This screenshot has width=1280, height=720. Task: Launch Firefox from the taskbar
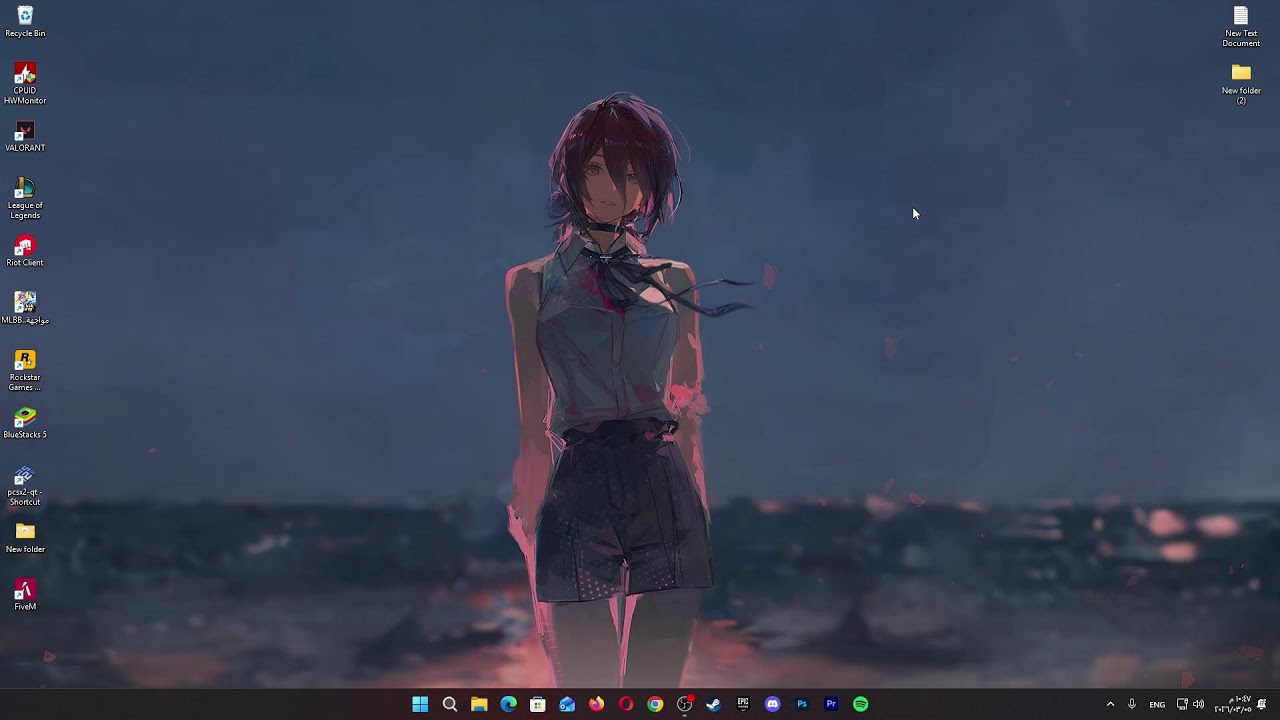596,704
